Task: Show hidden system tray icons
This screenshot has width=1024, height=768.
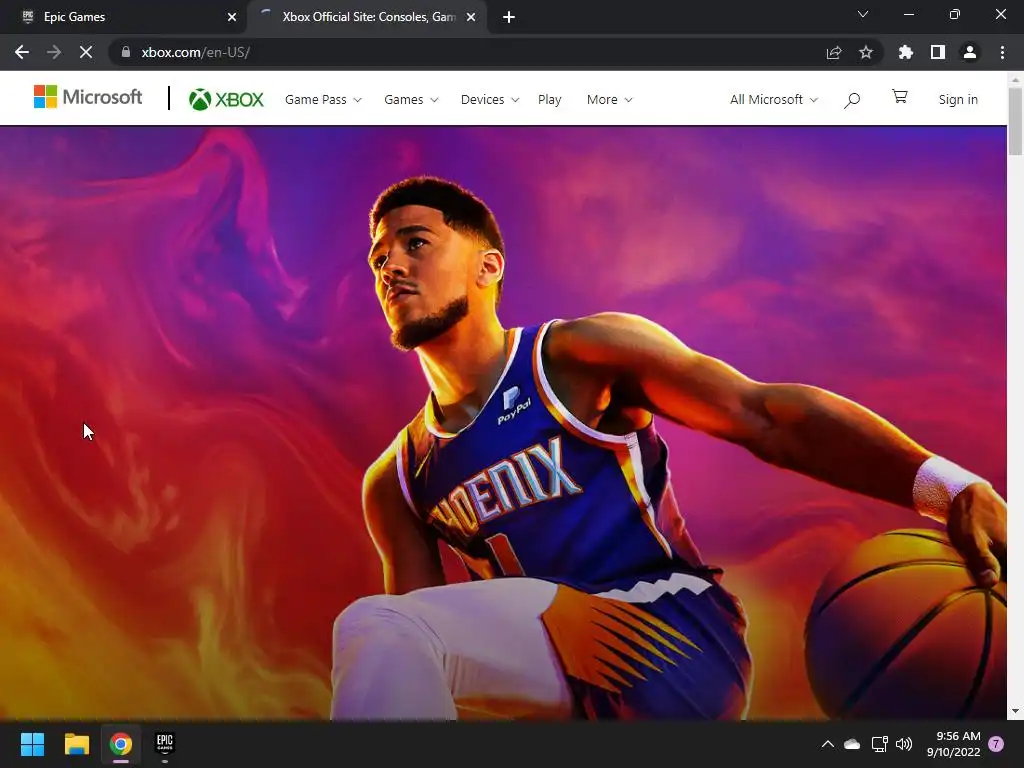Action: coord(827,744)
